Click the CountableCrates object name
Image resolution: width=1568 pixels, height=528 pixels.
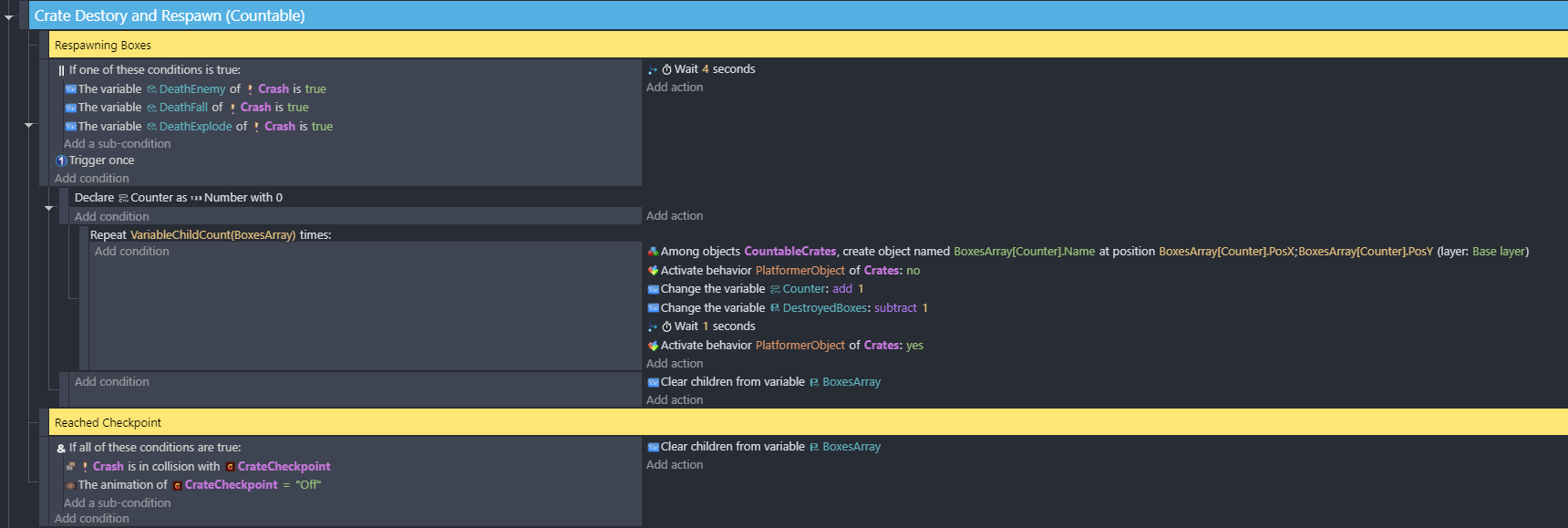coord(789,252)
